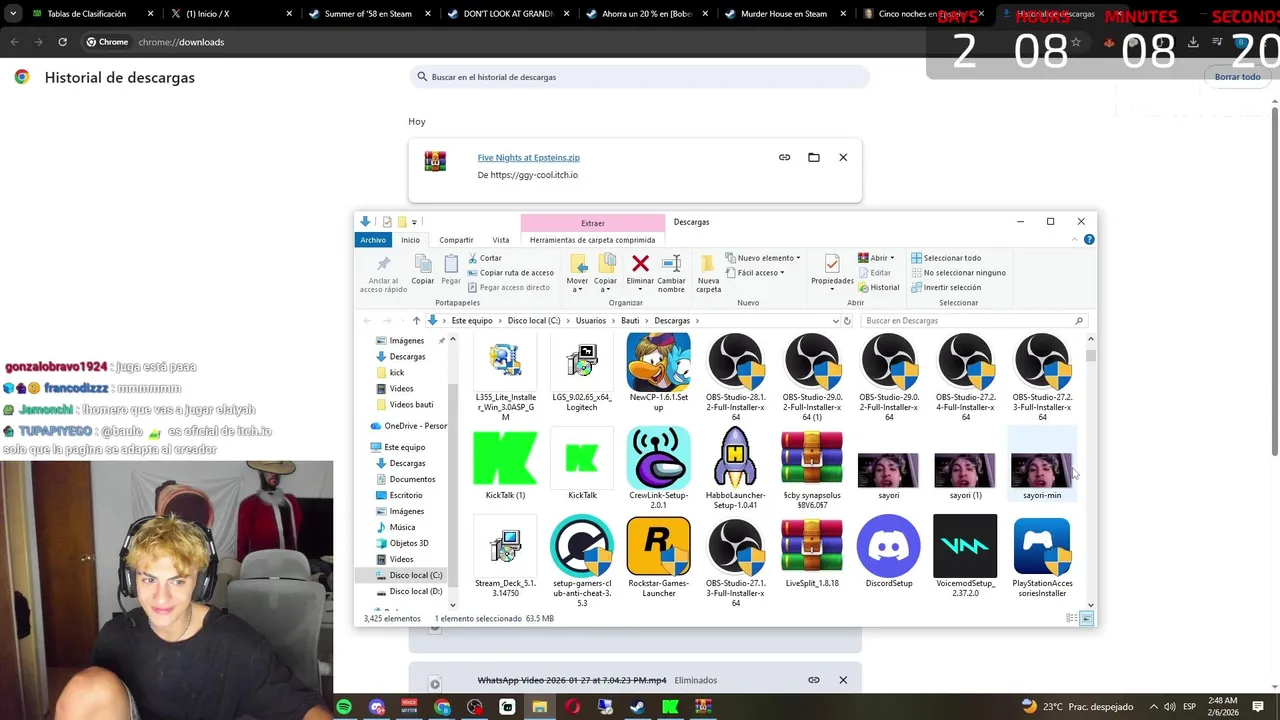Open the Archivo menu in Explorer

click(x=373, y=240)
